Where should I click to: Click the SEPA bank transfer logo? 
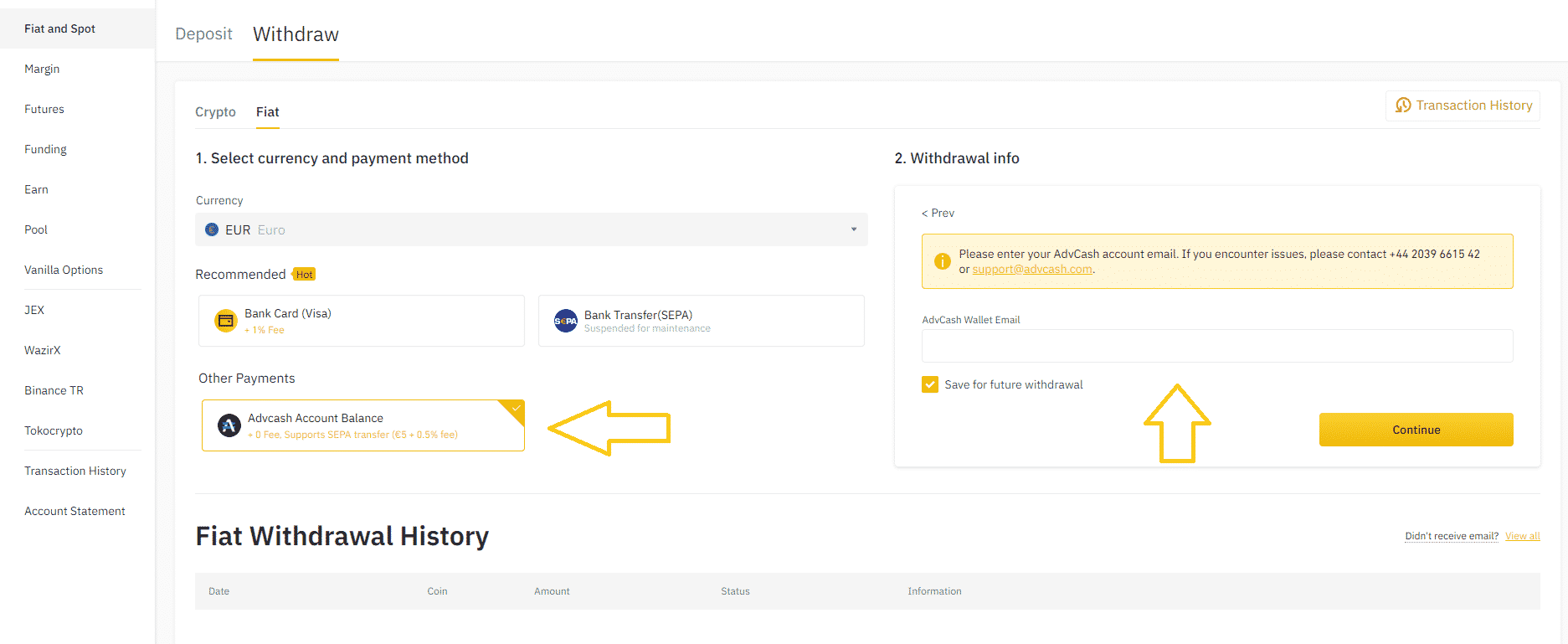coord(566,321)
